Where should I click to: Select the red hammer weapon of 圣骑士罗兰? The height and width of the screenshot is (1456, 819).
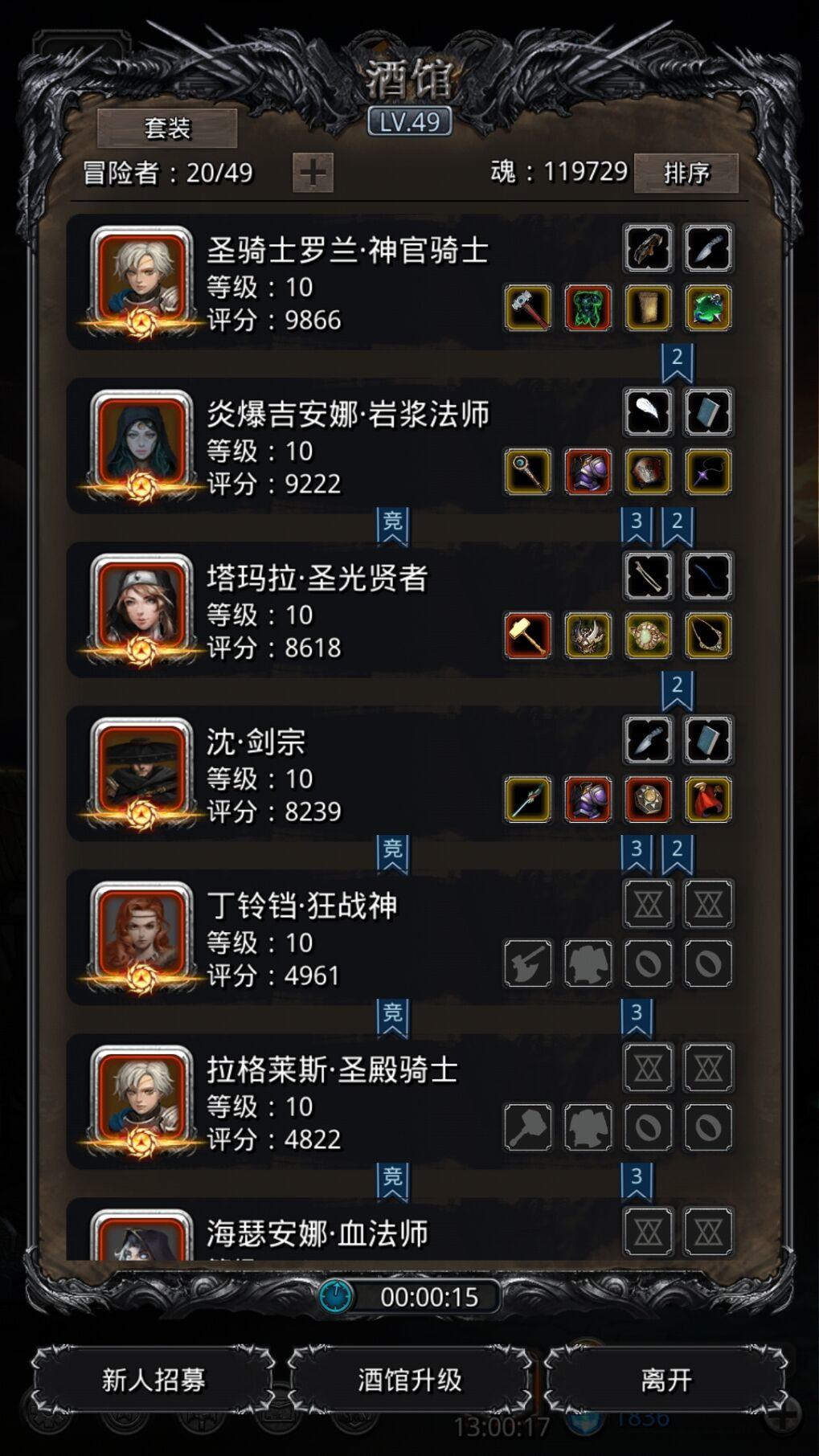pos(528,308)
